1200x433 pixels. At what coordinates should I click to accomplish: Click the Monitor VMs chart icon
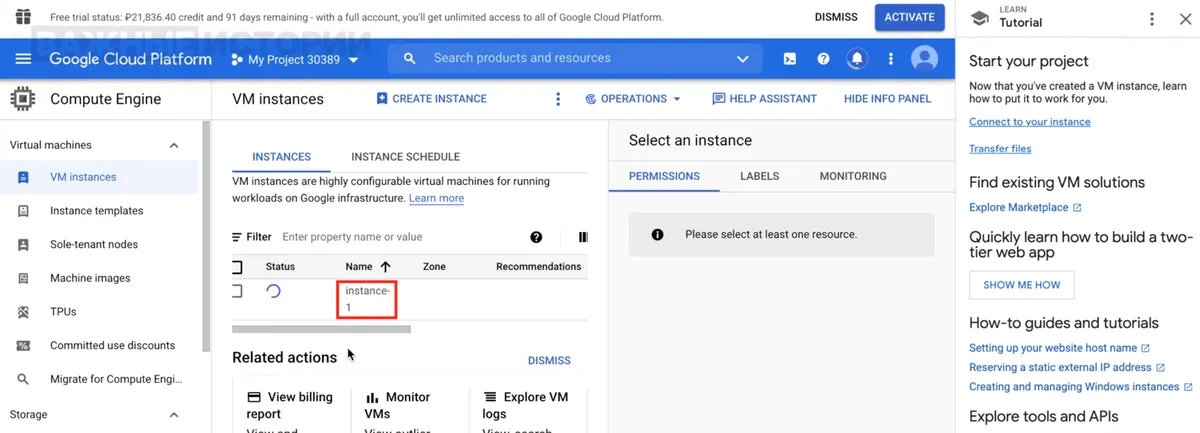(x=372, y=397)
